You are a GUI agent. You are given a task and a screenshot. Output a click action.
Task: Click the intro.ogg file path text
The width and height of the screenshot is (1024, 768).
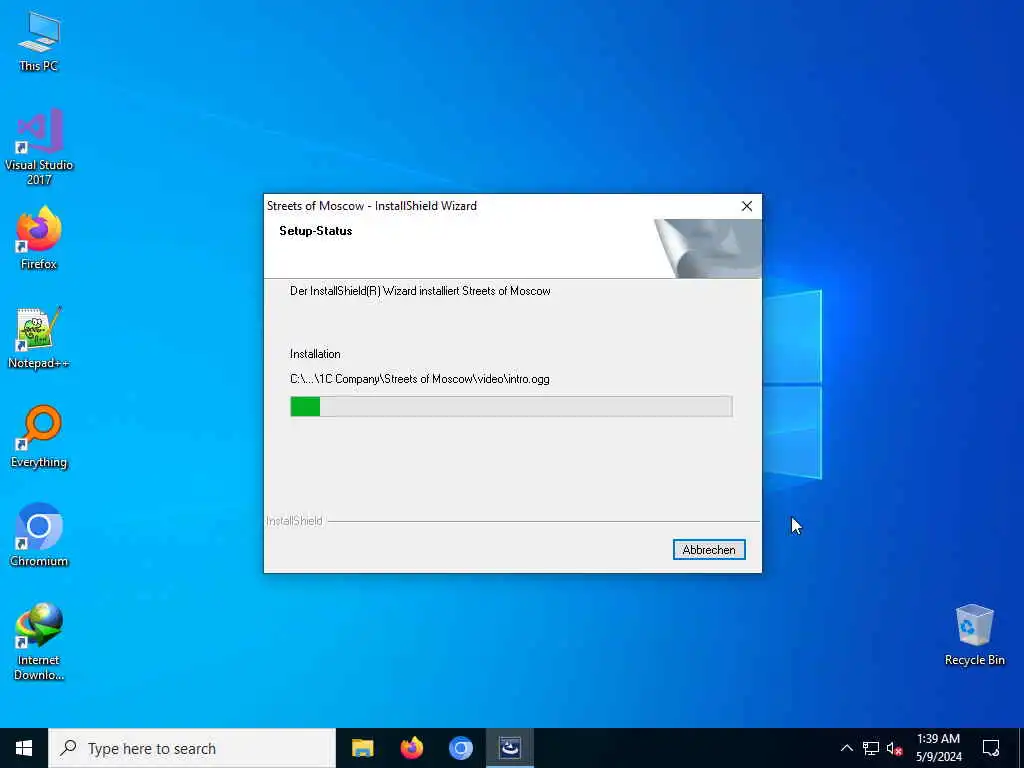point(419,379)
